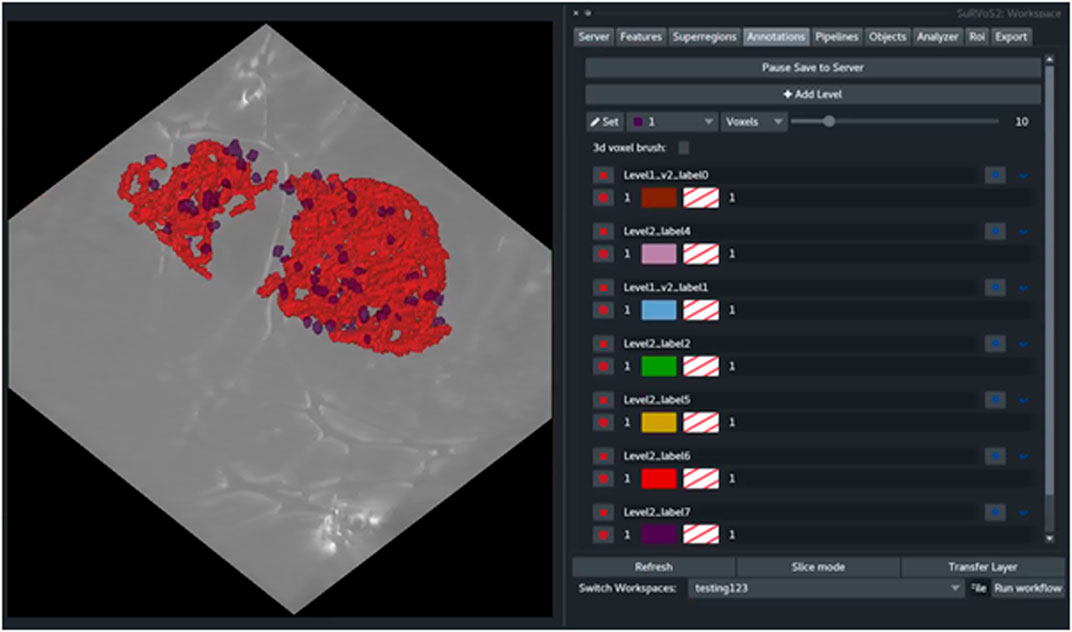Click the blue dot button beside Level2_label5
Screen dimensions: 1072x632
click(x=995, y=400)
